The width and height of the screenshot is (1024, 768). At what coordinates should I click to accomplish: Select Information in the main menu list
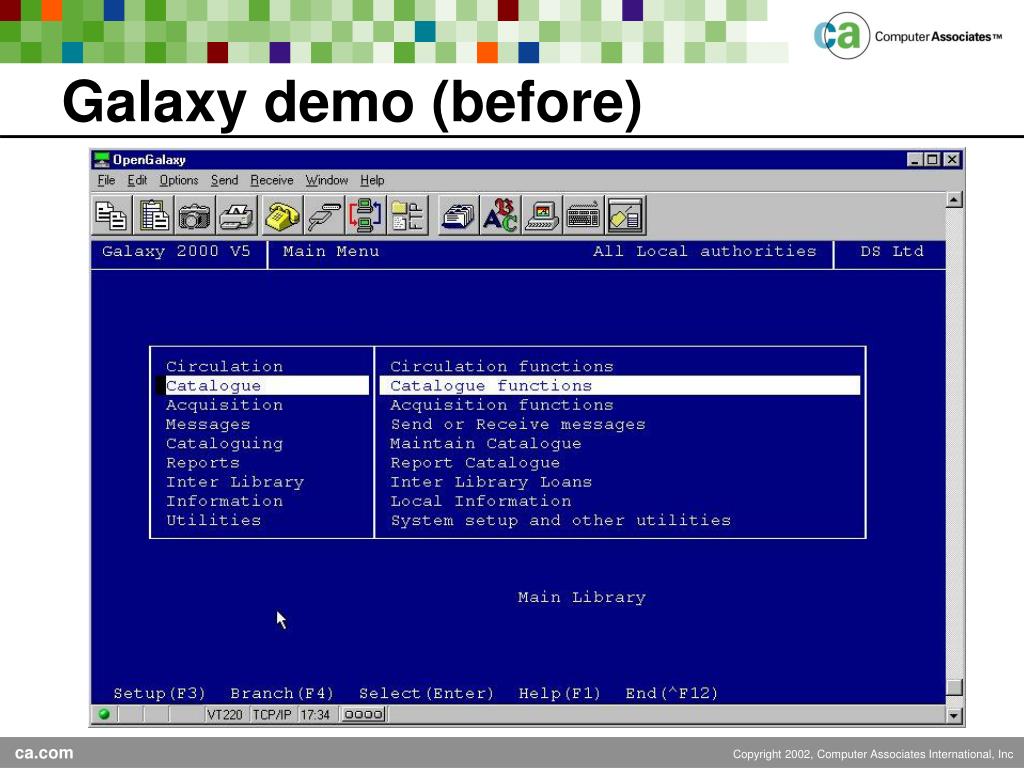tap(224, 502)
